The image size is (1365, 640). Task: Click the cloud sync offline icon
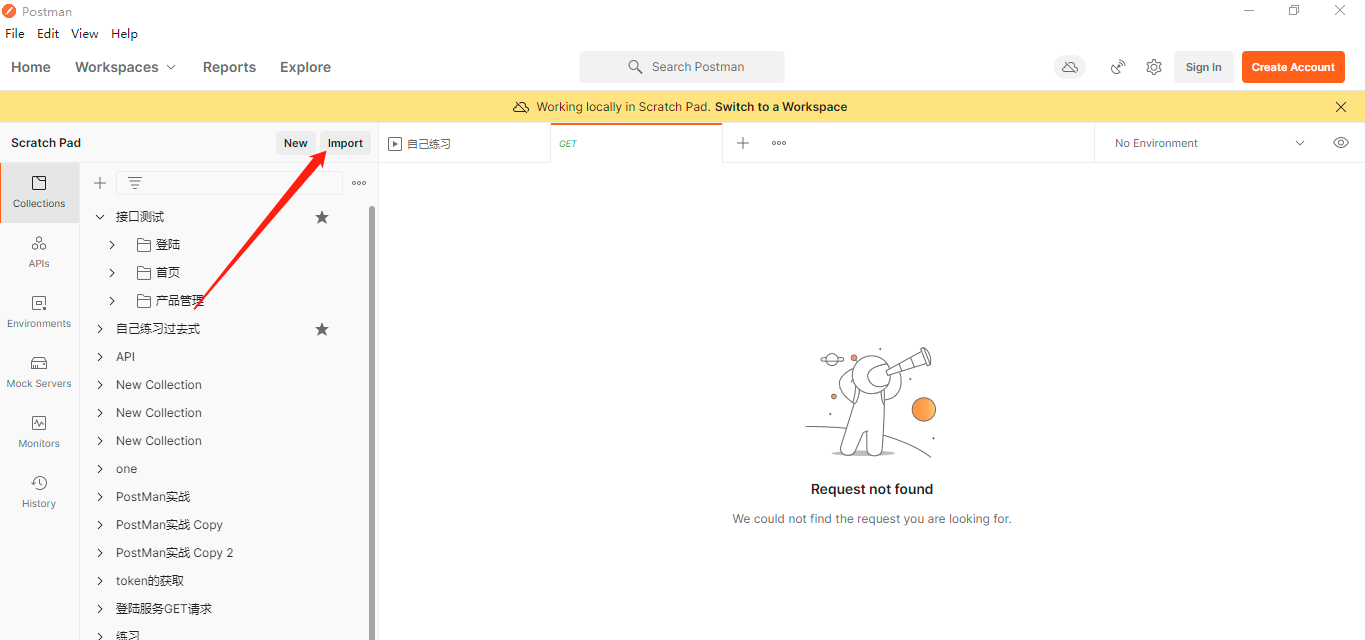(1070, 67)
